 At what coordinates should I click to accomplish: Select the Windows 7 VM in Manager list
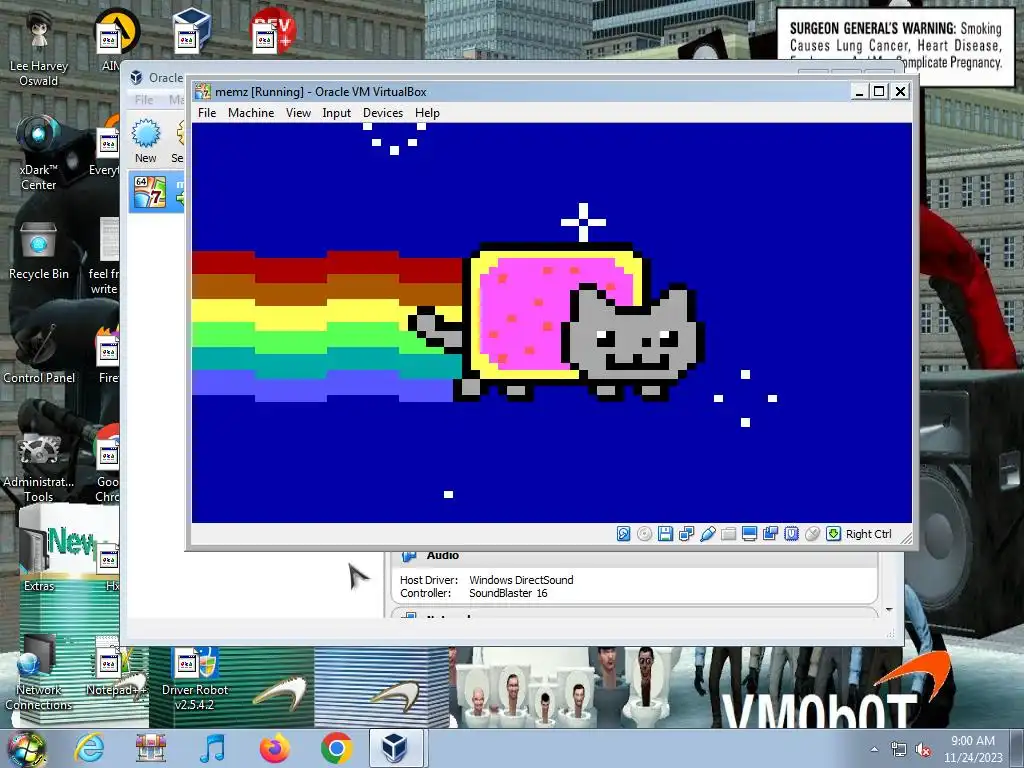tap(157, 192)
